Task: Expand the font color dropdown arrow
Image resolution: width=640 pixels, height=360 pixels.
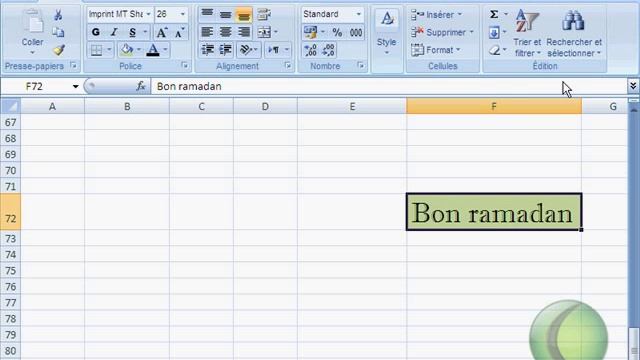Action: [165, 50]
